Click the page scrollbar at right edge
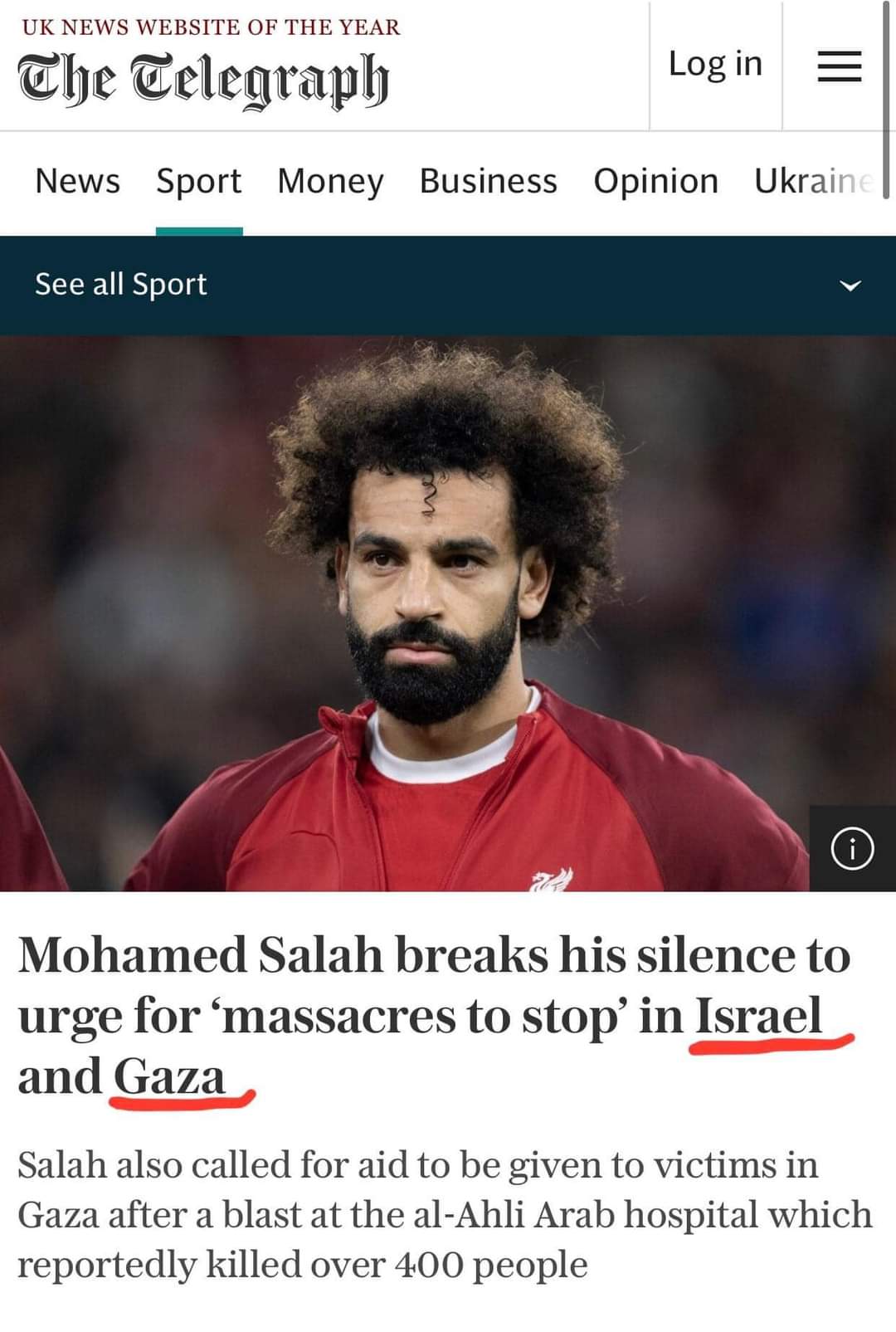896x1332 pixels. (x=886, y=100)
